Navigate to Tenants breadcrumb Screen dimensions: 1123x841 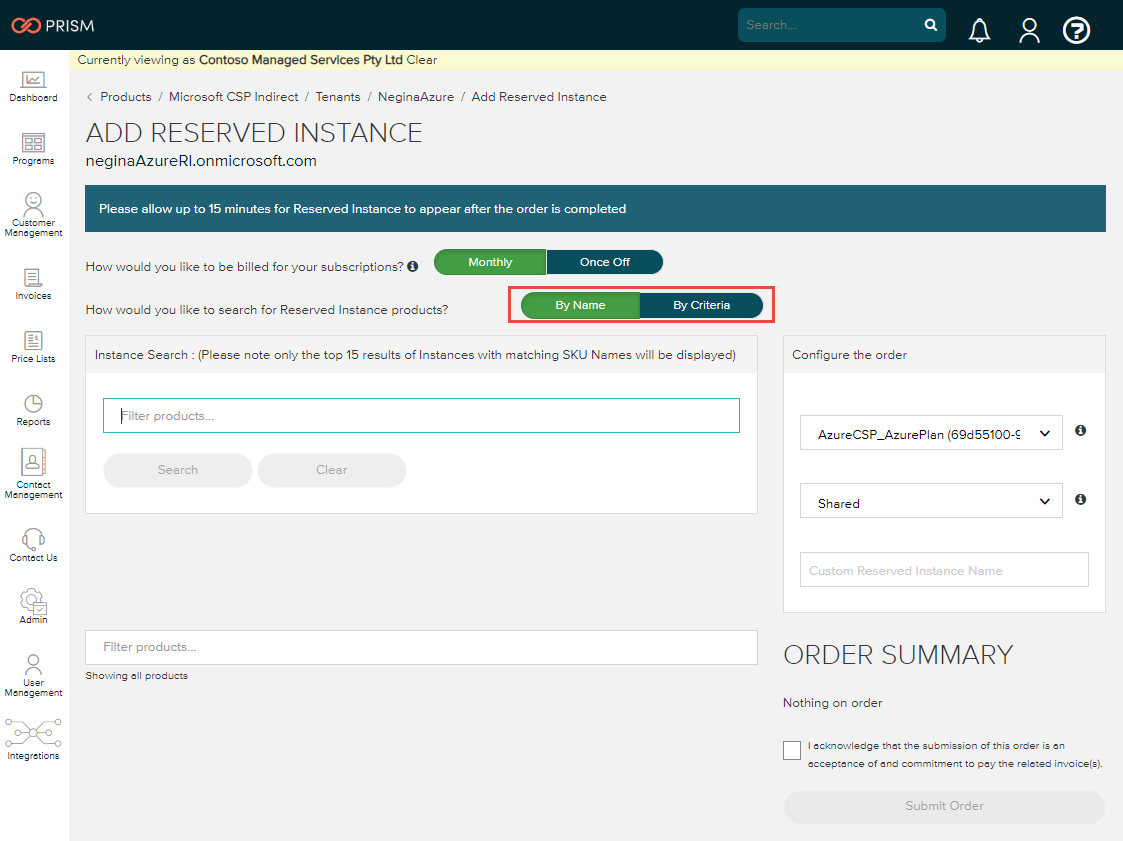point(338,97)
